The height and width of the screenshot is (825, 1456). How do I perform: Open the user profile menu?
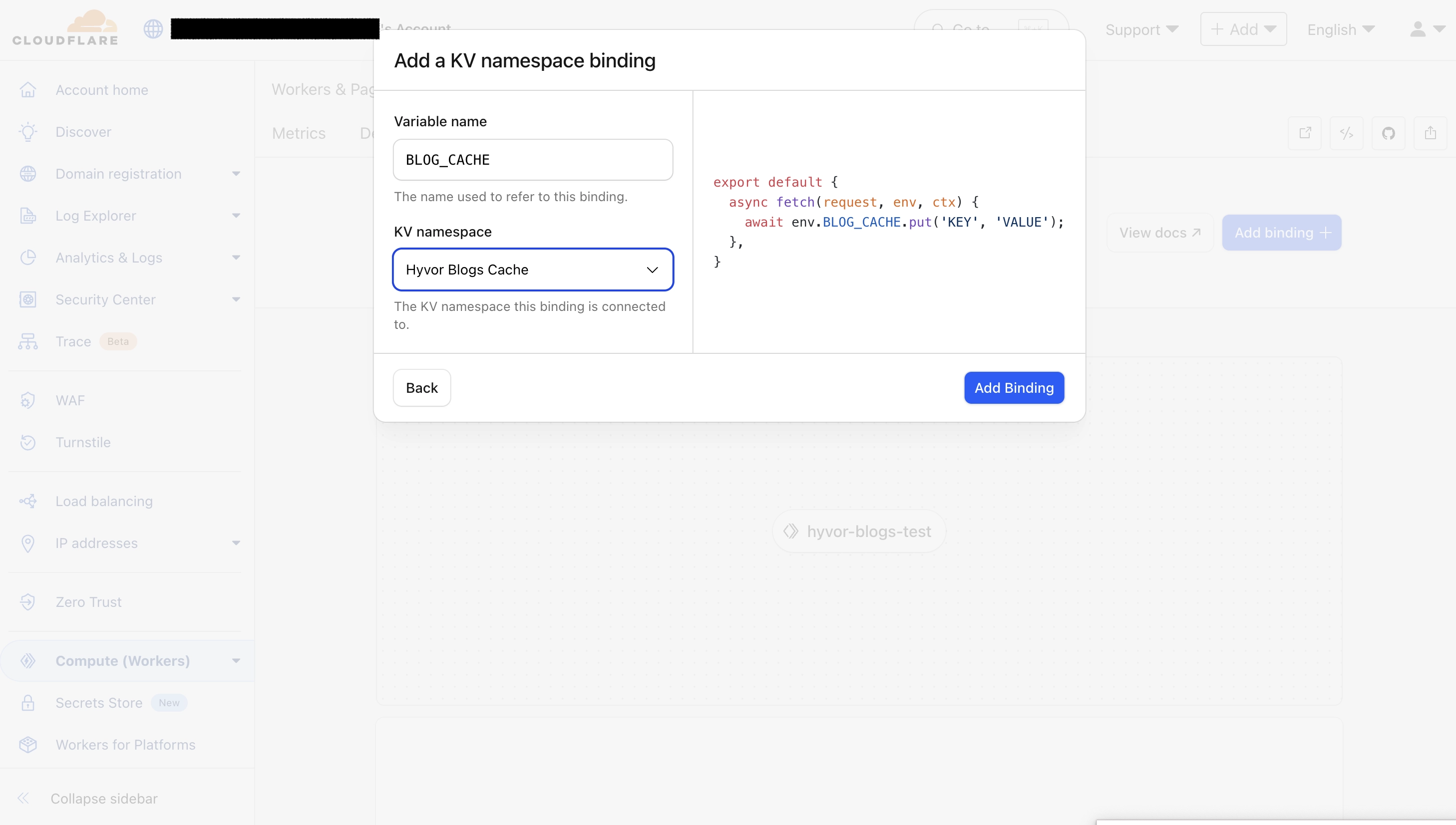1427,29
